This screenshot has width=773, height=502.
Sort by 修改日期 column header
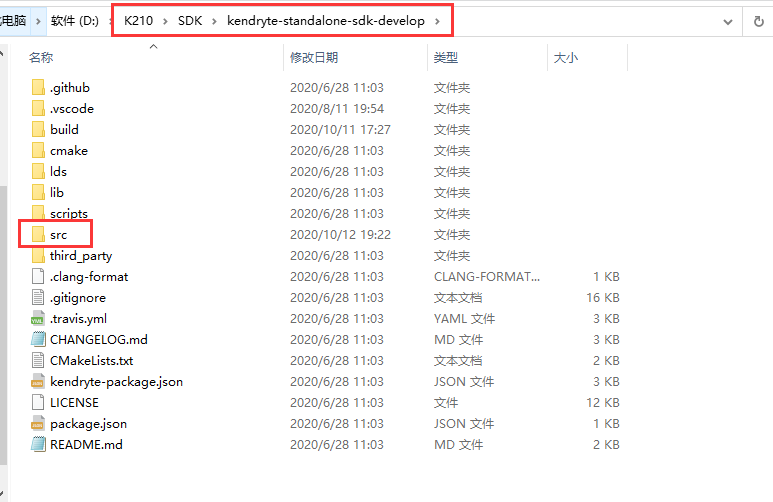314,58
